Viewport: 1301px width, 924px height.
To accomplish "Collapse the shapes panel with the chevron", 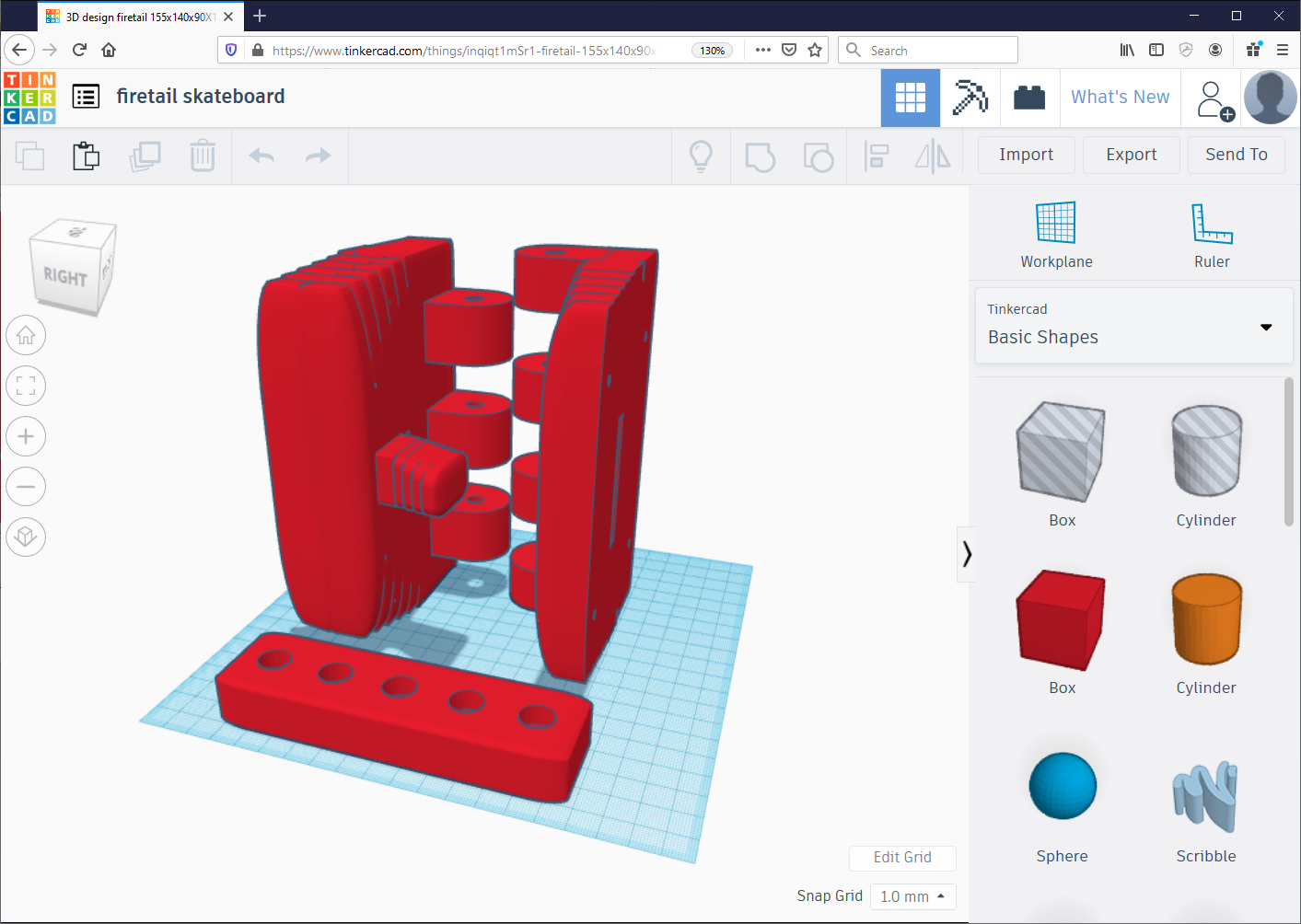I will pyautogui.click(x=967, y=554).
